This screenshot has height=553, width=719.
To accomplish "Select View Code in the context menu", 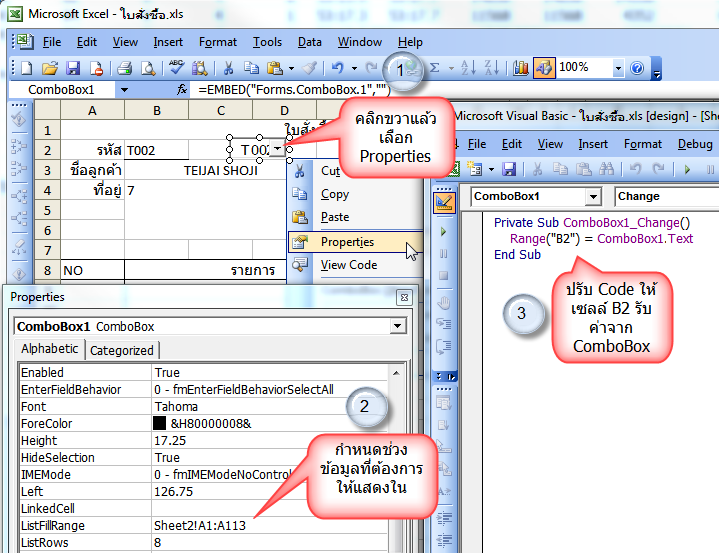I will [348, 265].
